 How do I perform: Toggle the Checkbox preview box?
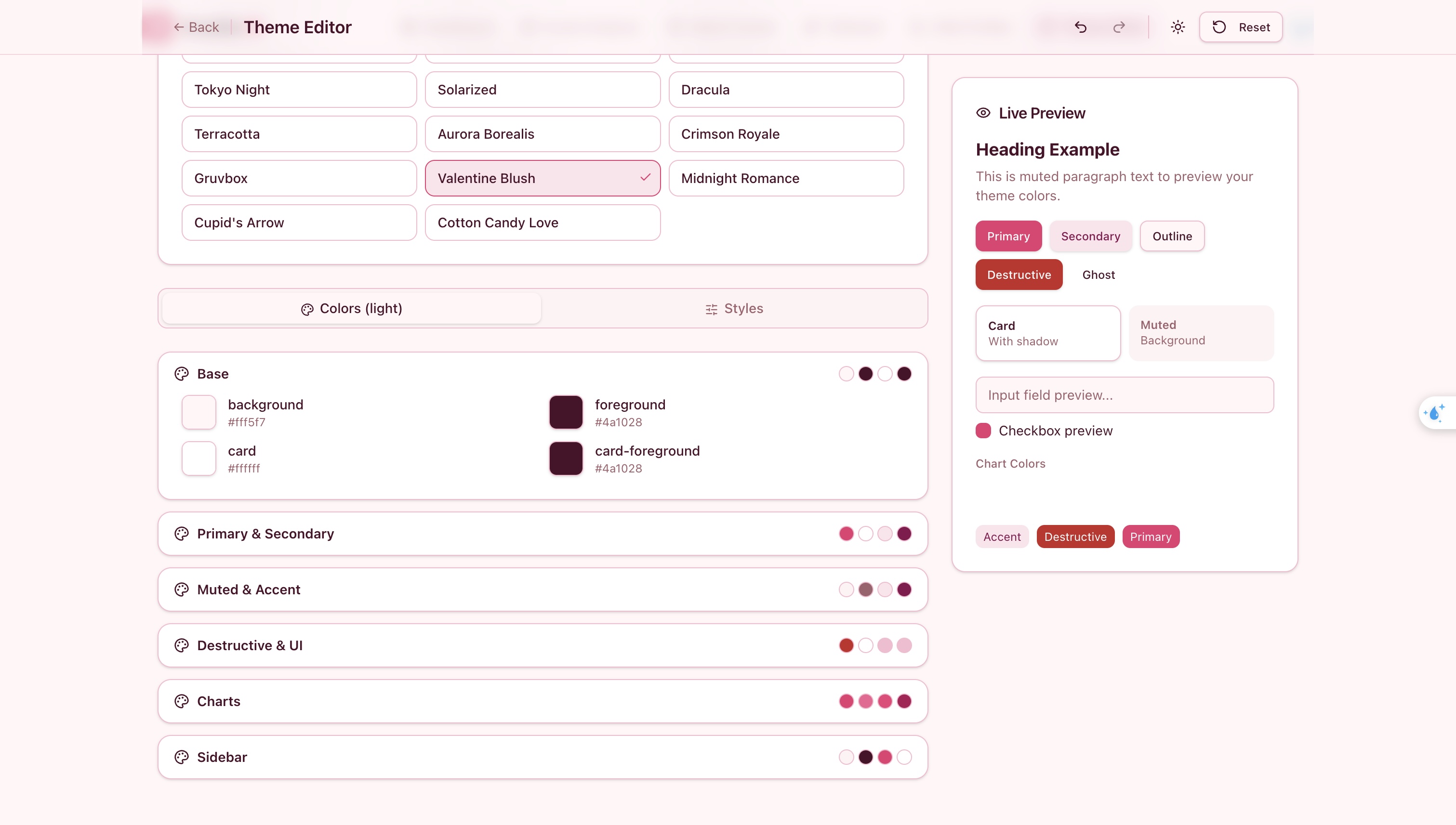(983, 431)
